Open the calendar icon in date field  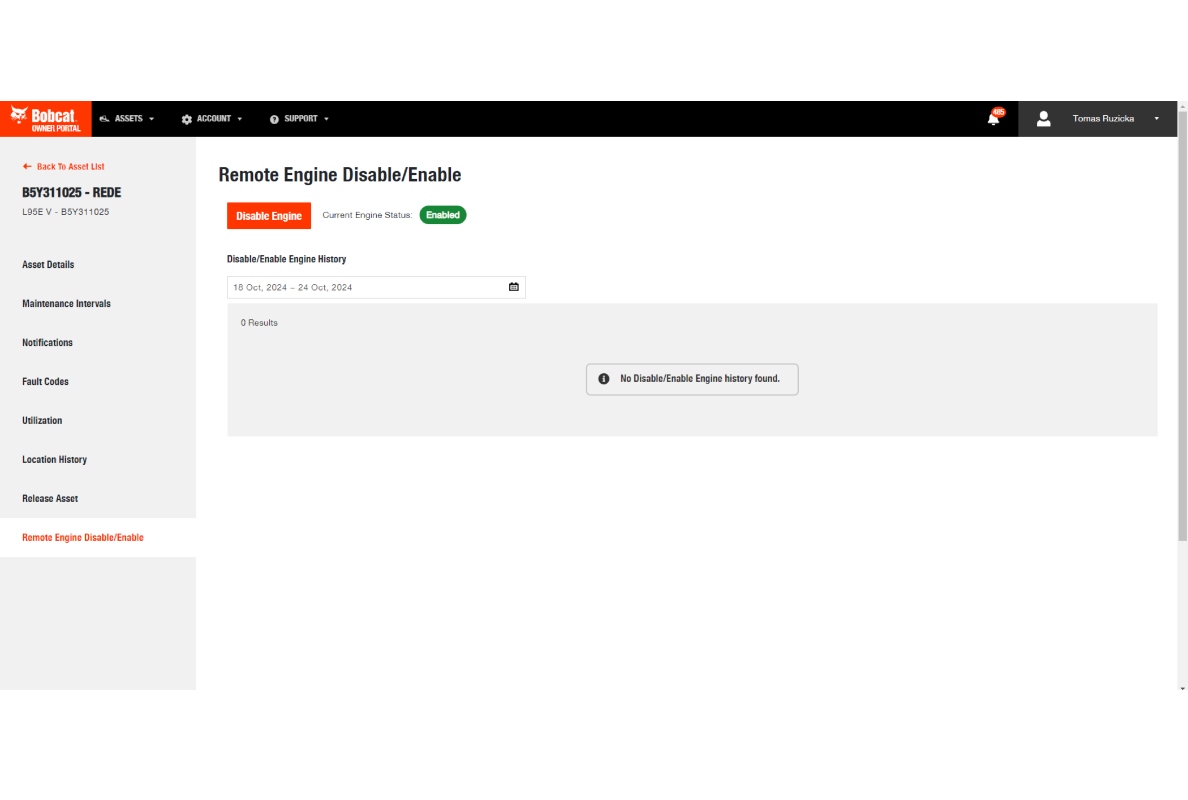point(514,287)
